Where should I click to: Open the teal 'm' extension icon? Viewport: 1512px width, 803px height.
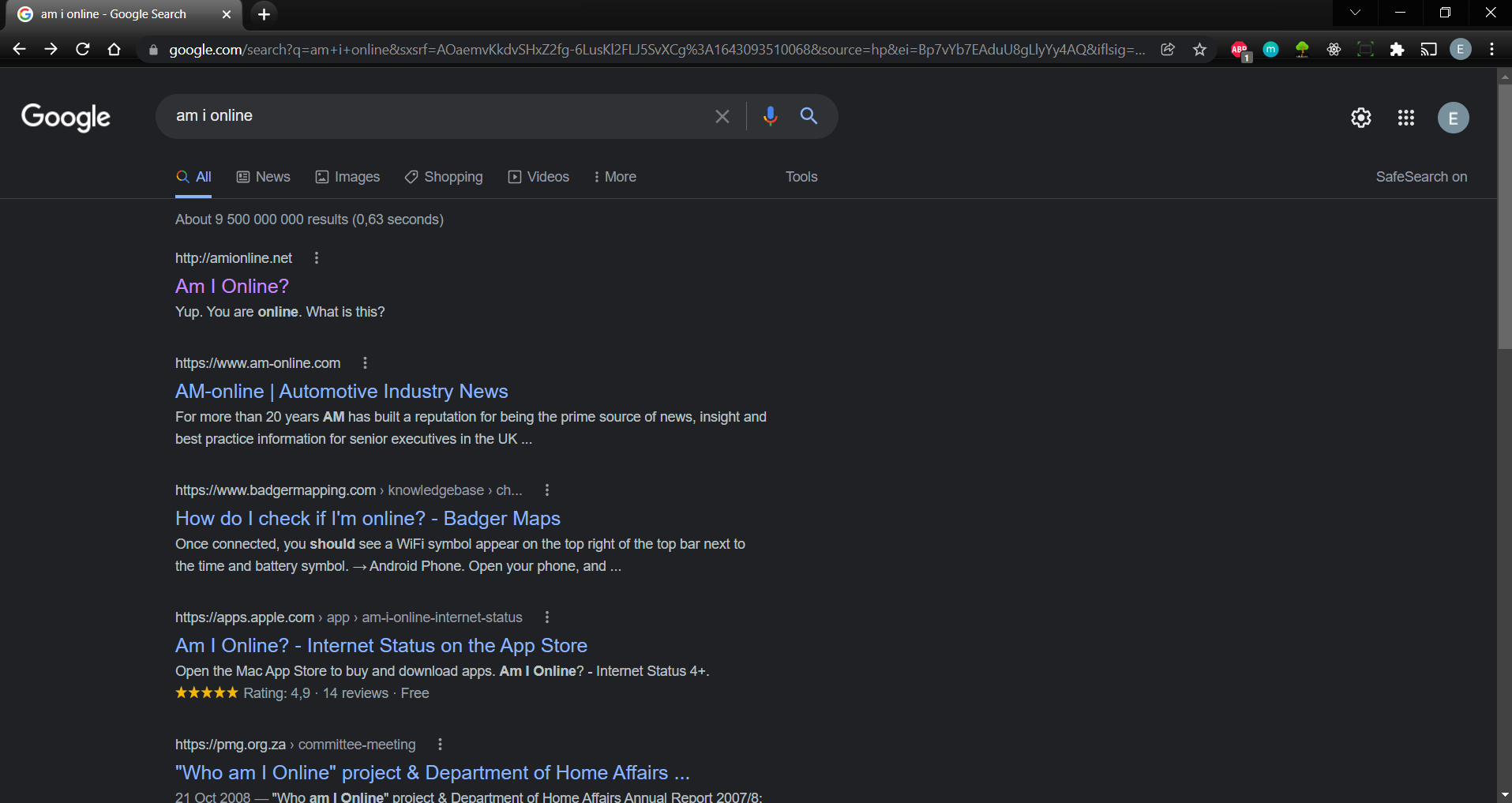(x=1270, y=49)
